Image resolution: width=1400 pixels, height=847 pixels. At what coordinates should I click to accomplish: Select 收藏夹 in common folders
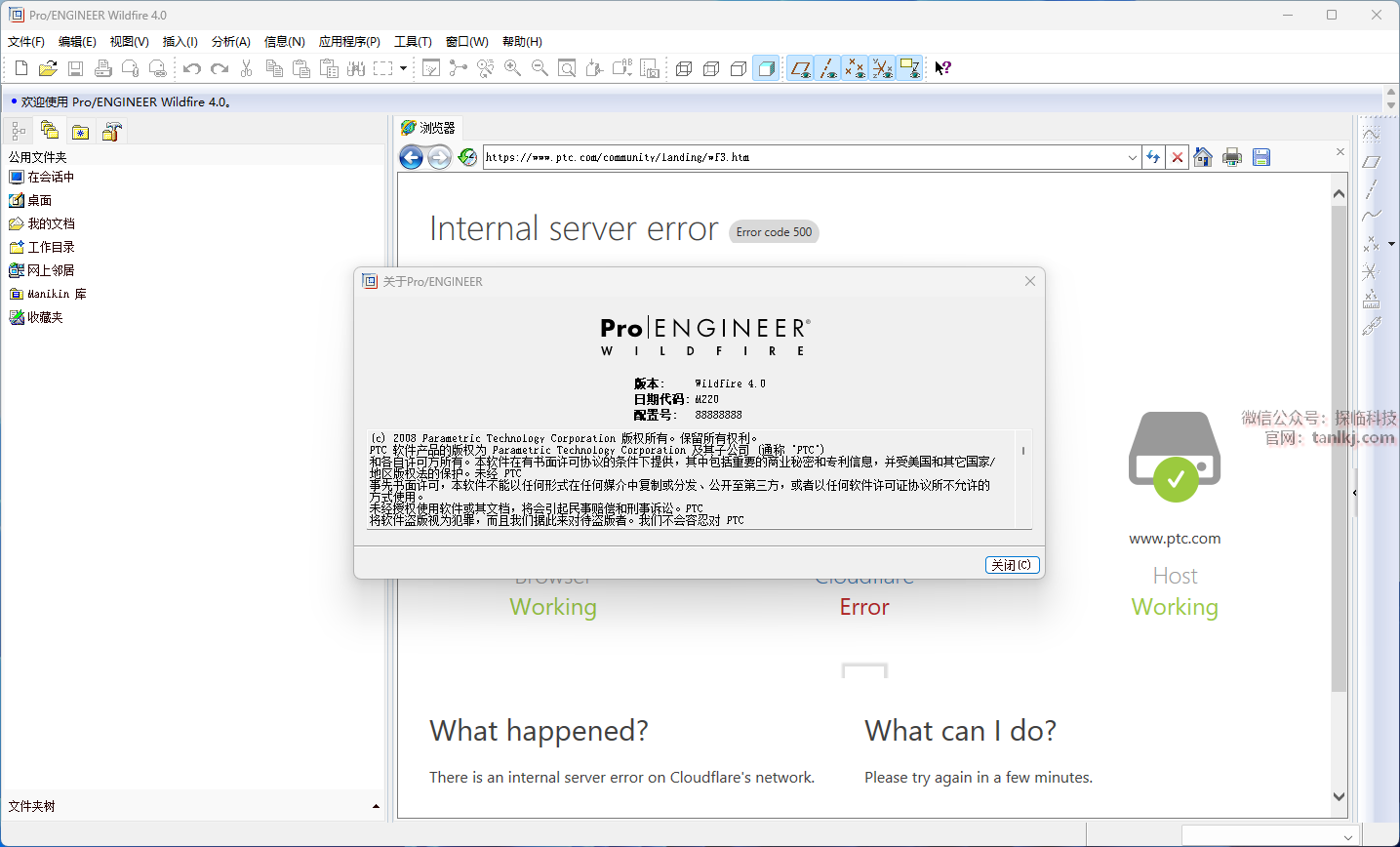click(x=35, y=317)
